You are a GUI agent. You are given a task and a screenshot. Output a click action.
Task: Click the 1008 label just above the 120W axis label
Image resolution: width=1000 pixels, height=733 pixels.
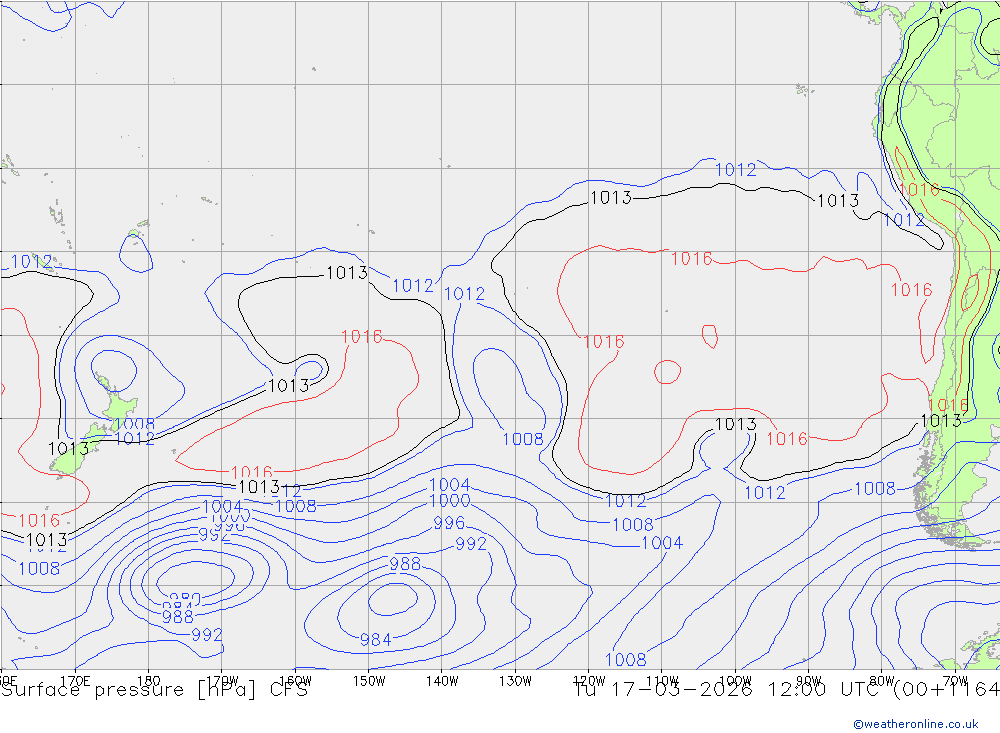(625, 659)
